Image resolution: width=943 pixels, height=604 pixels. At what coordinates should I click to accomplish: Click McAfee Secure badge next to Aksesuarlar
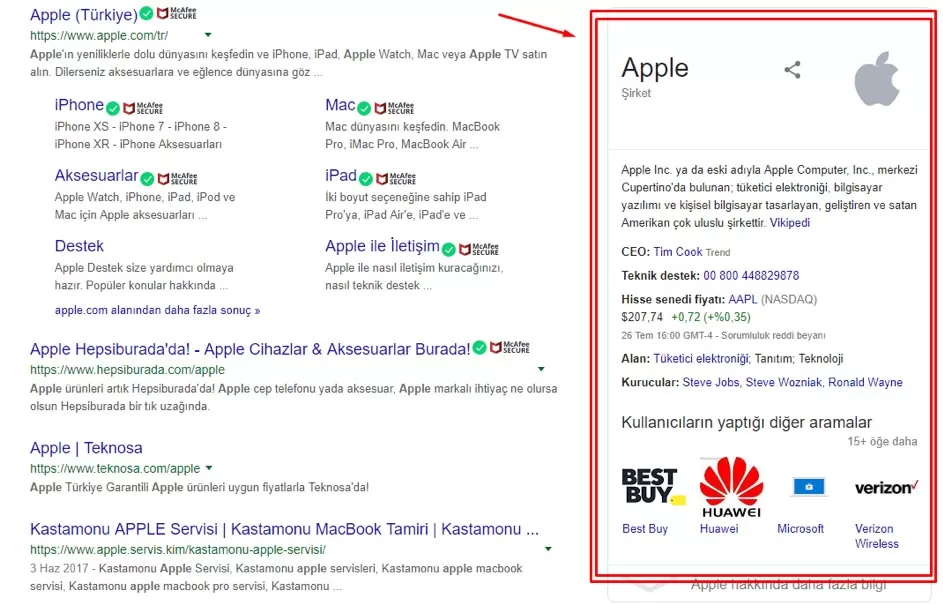(177, 179)
